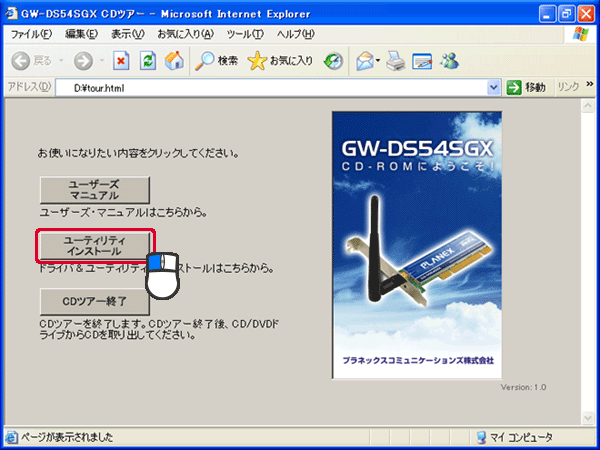The height and width of the screenshot is (450, 600).
Task: Expand the address bar dropdown arrow
Action: click(493, 88)
